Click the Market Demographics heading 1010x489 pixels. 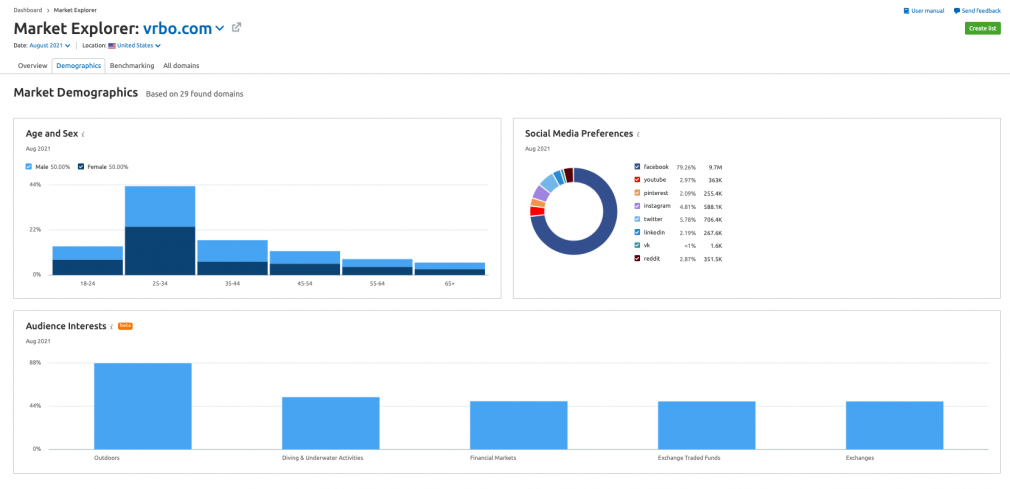click(x=76, y=93)
